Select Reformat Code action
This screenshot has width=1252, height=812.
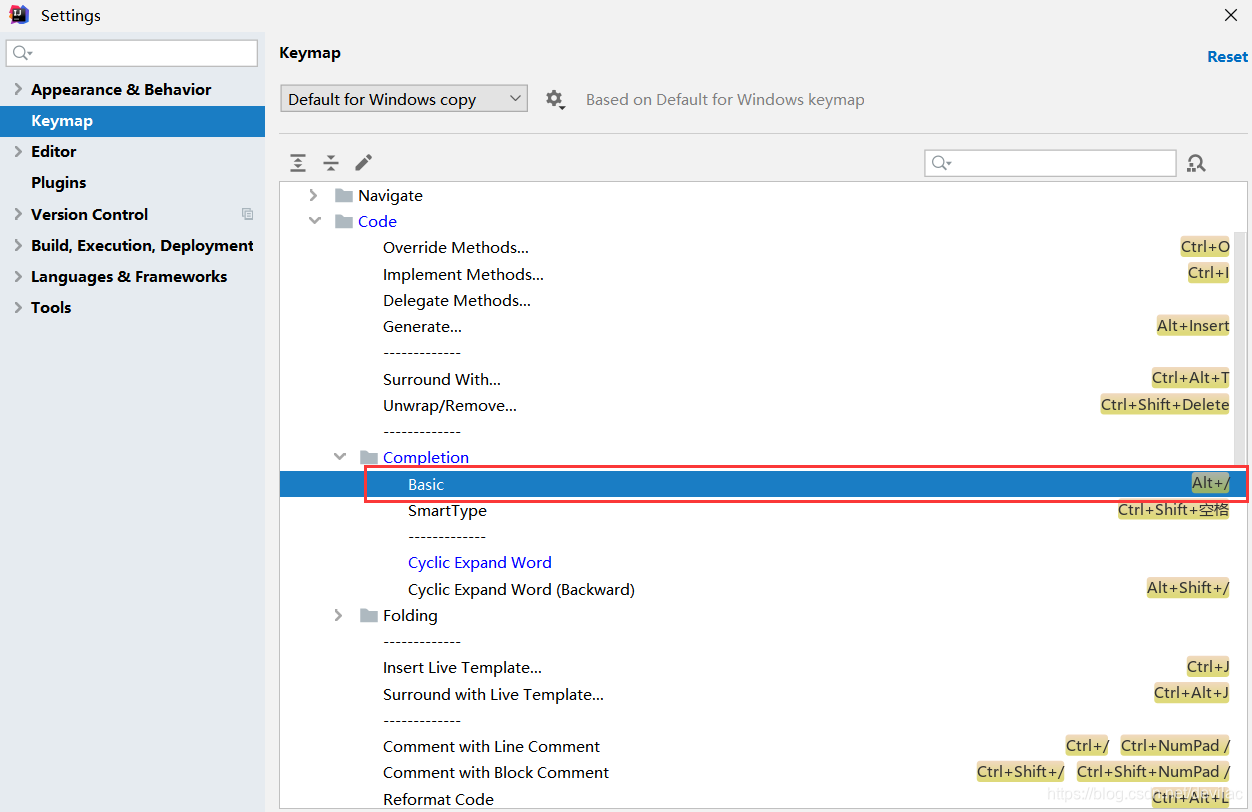point(438,799)
